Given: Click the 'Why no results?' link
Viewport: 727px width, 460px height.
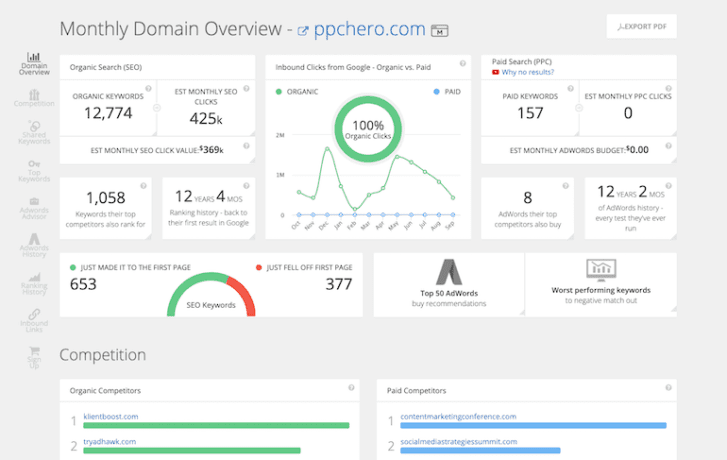Looking at the screenshot, I should (x=528, y=72).
